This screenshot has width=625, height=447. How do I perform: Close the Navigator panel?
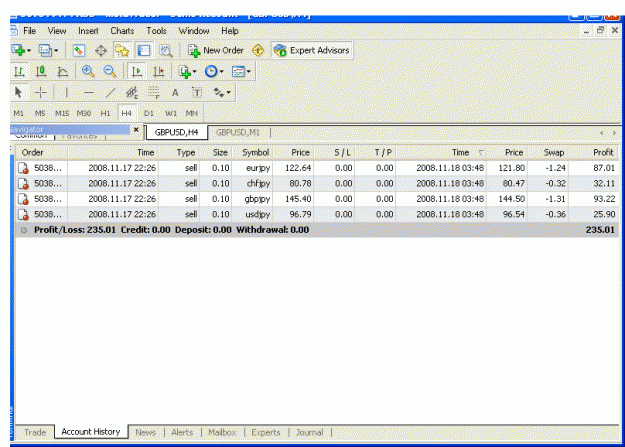click(136, 130)
